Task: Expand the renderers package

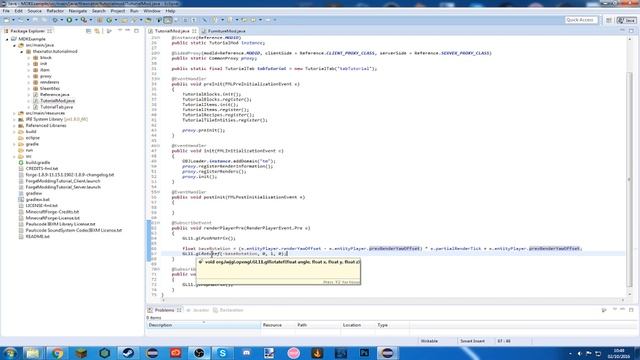Action: (x=29, y=82)
